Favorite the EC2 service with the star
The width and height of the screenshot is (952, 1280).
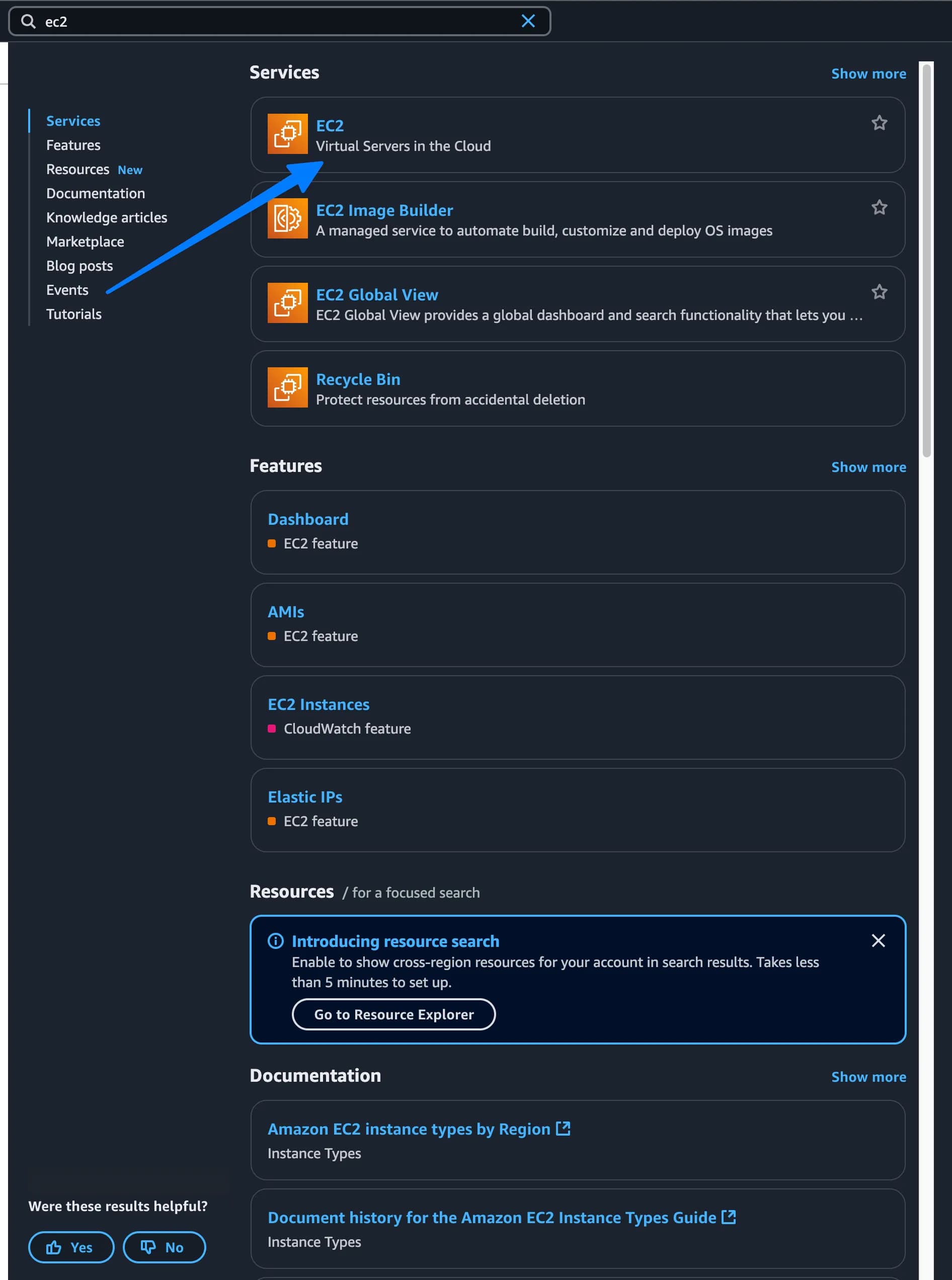(880, 123)
